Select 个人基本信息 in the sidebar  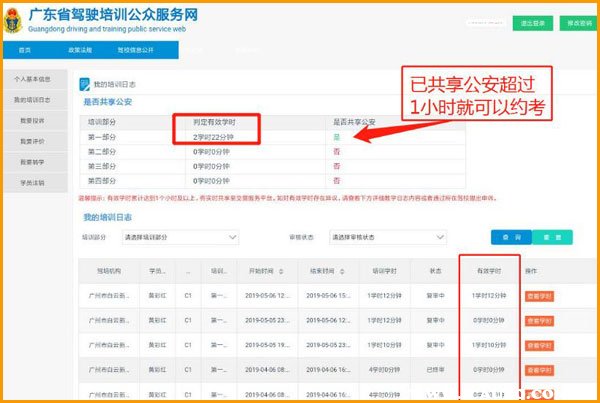pyautogui.click(x=32, y=79)
